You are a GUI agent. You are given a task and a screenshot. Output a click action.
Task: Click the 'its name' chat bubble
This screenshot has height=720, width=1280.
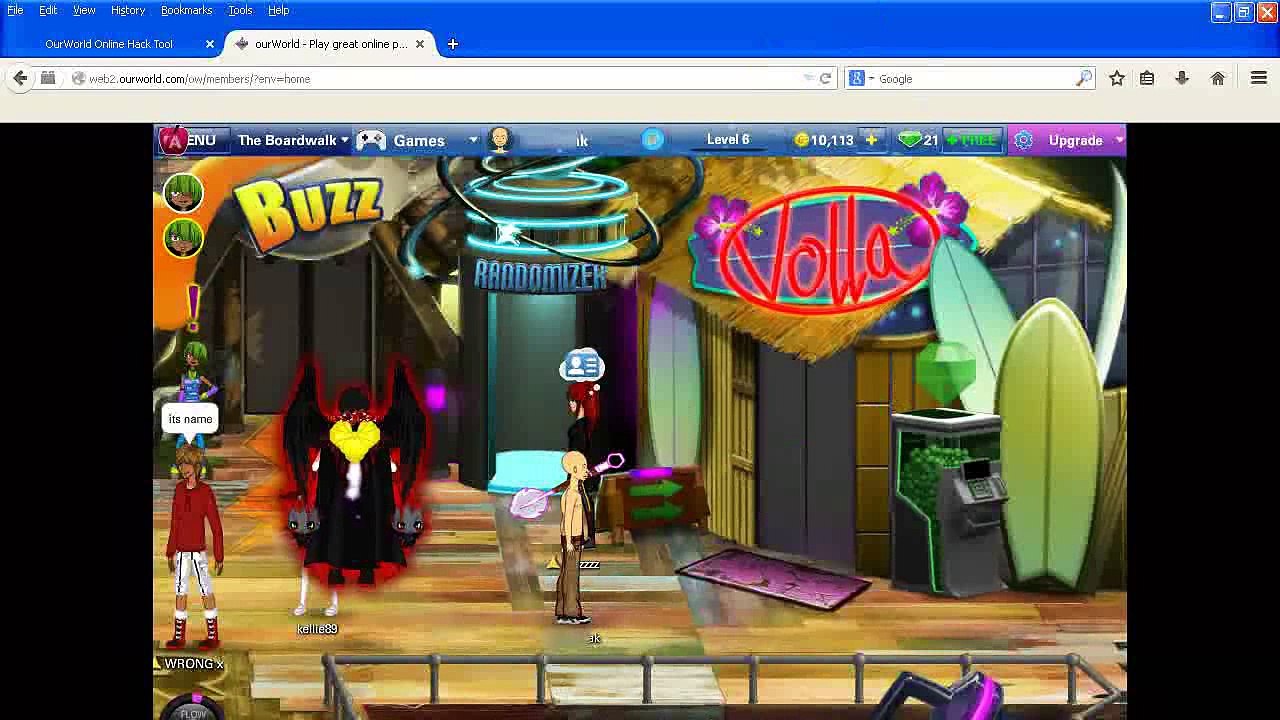(190, 419)
